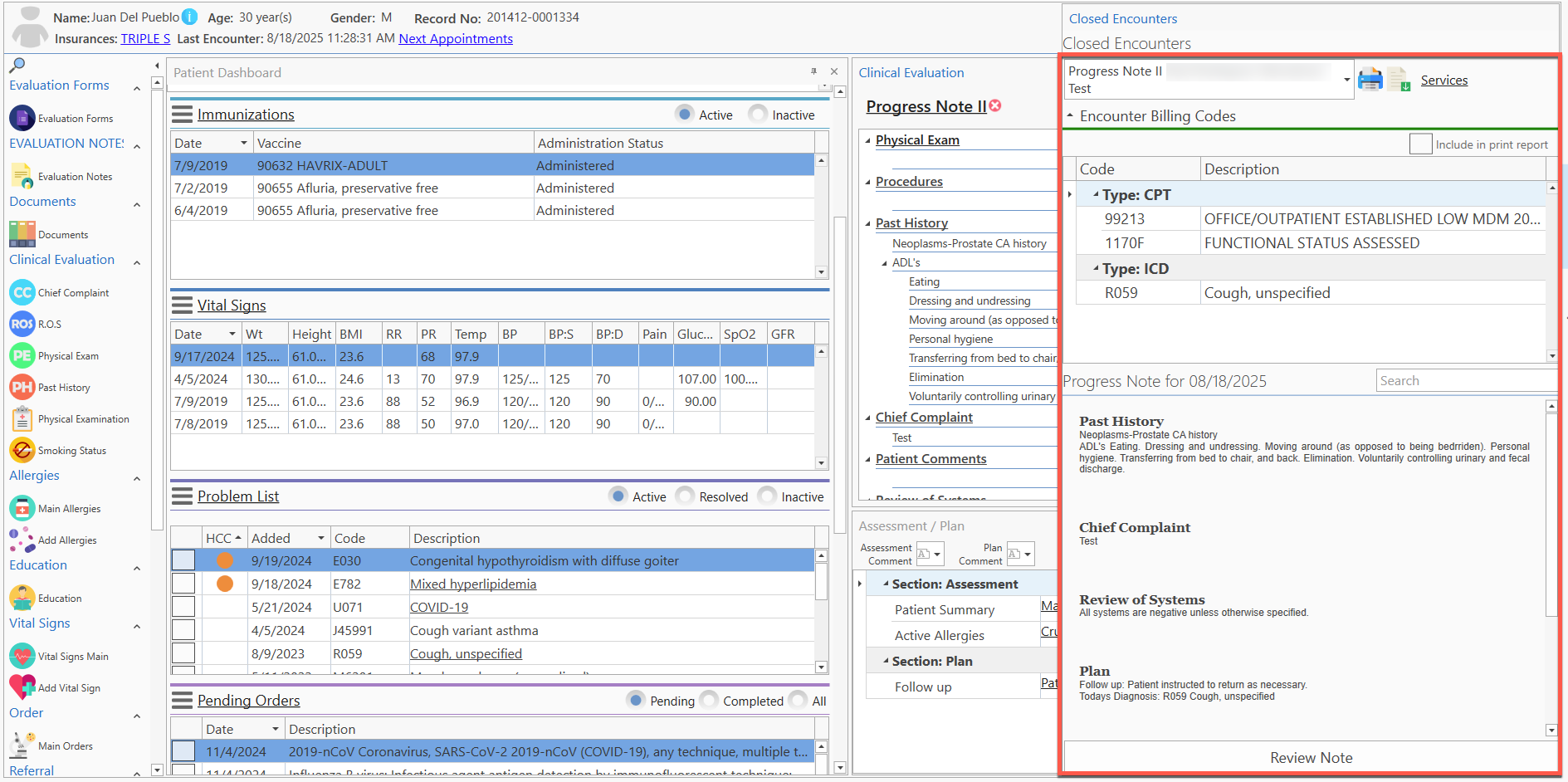Select Inactive radio in Problem List

[x=767, y=496]
